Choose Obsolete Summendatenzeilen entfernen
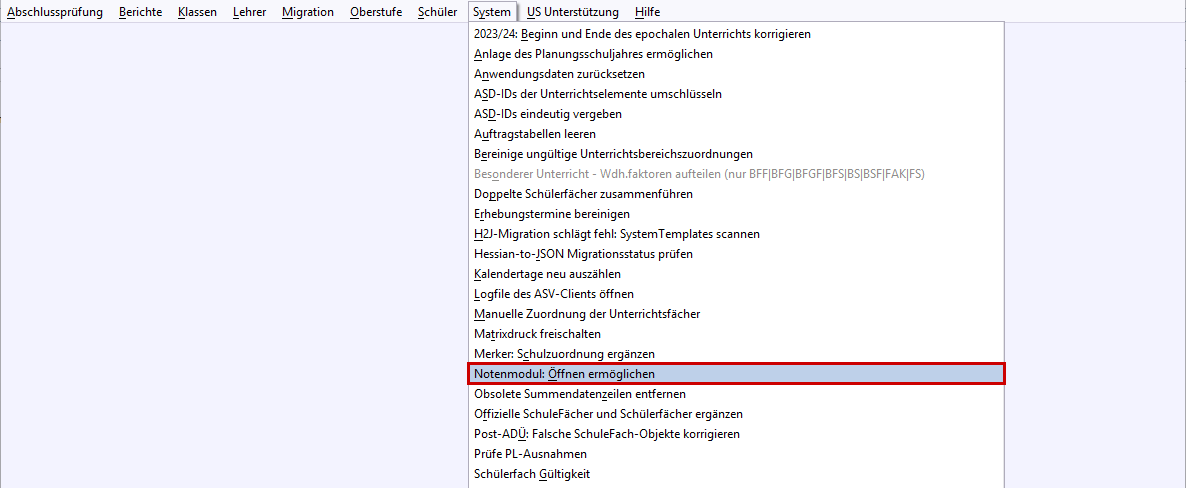 point(737,393)
